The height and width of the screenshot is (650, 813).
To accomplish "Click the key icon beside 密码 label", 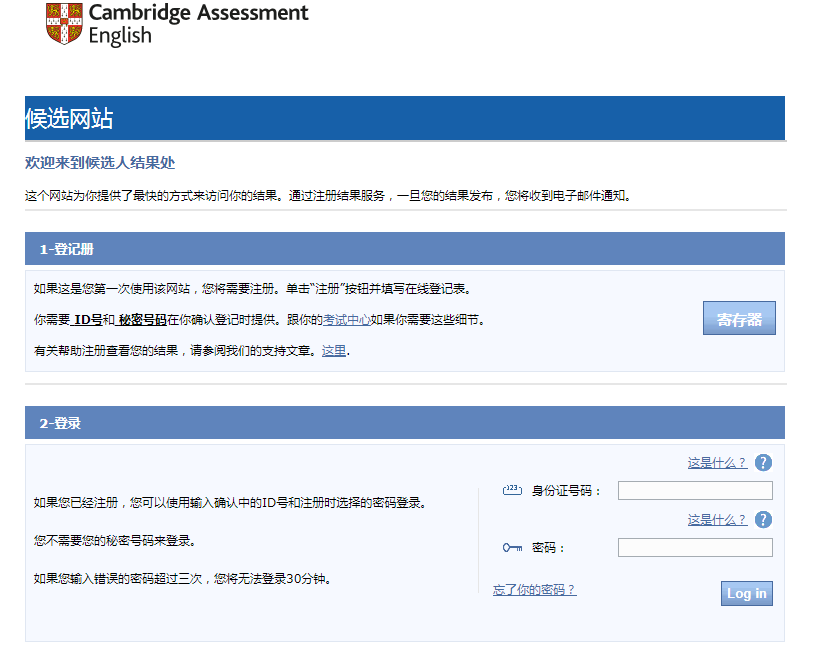I will 512,547.
